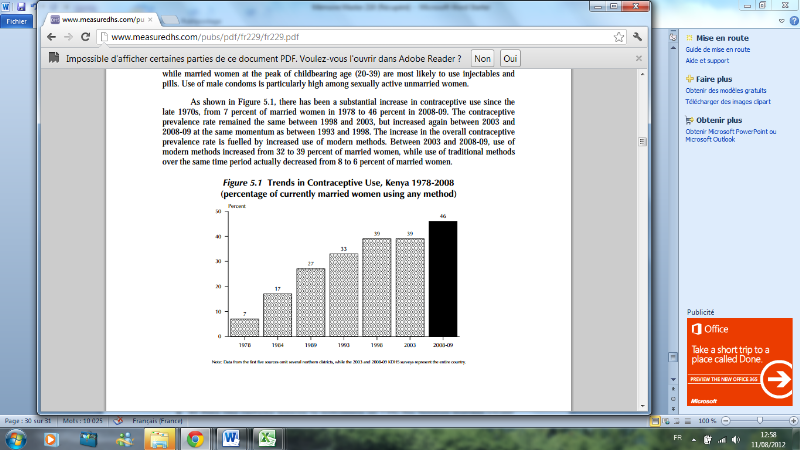Screen dimensions: 800x450
Task: Open Word Help question mark icon
Action: [x=794, y=21]
